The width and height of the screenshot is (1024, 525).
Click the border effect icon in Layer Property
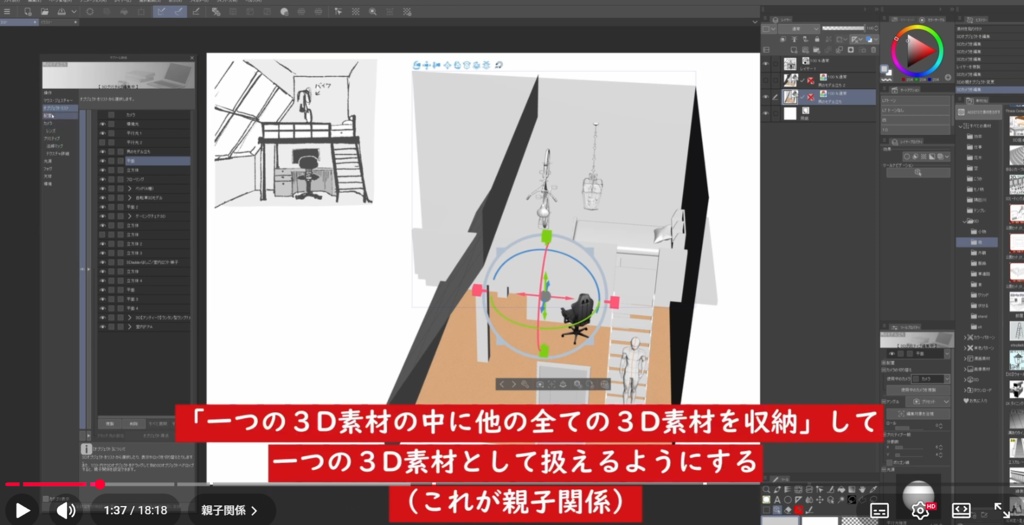click(x=907, y=157)
